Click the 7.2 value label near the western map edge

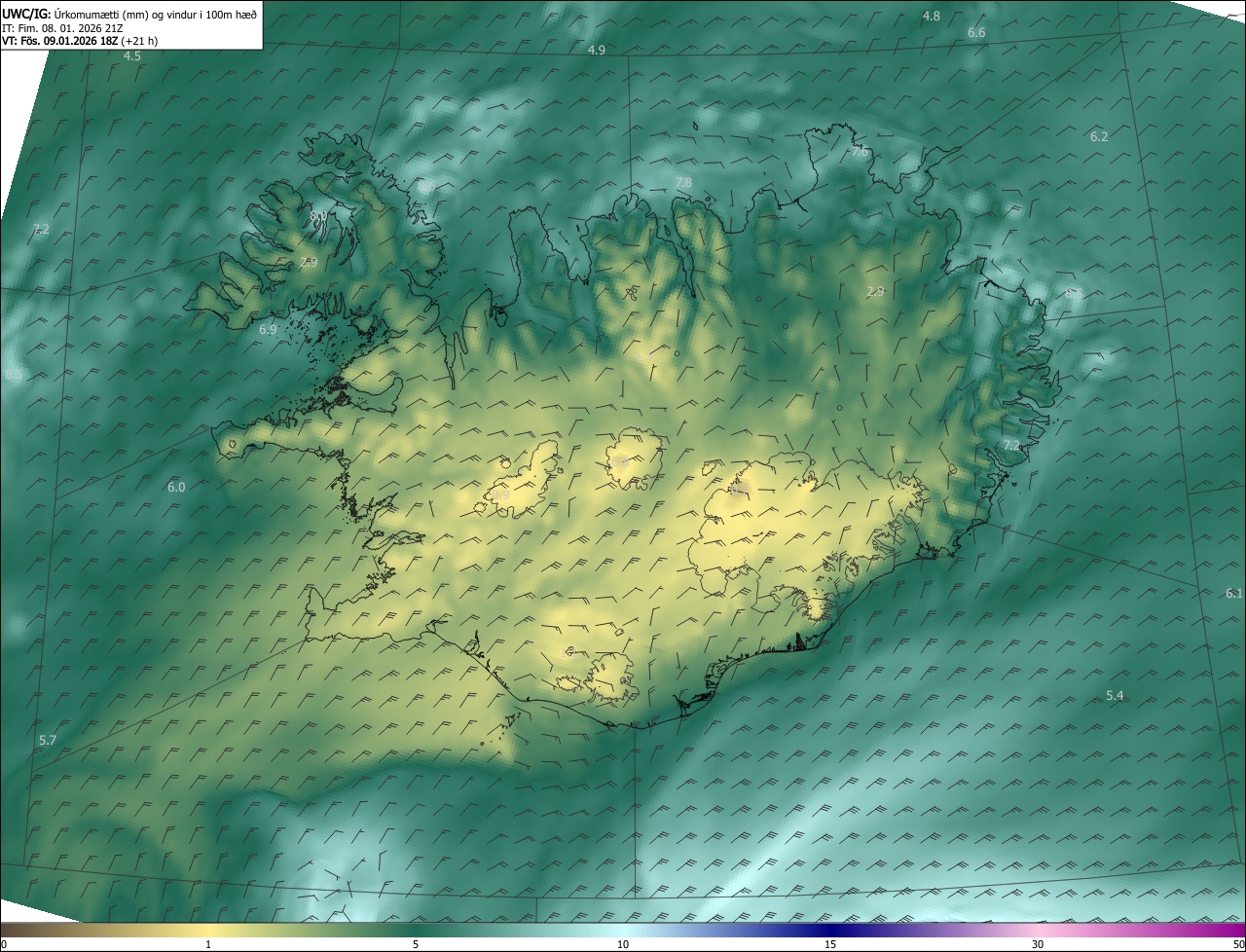point(40,229)
